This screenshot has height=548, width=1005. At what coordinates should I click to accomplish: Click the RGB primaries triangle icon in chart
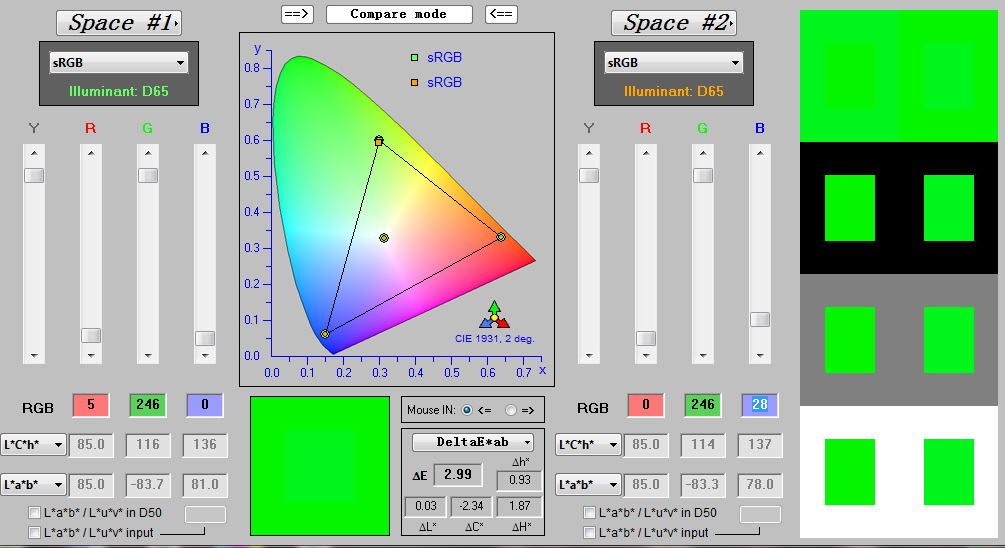(494, 315)
